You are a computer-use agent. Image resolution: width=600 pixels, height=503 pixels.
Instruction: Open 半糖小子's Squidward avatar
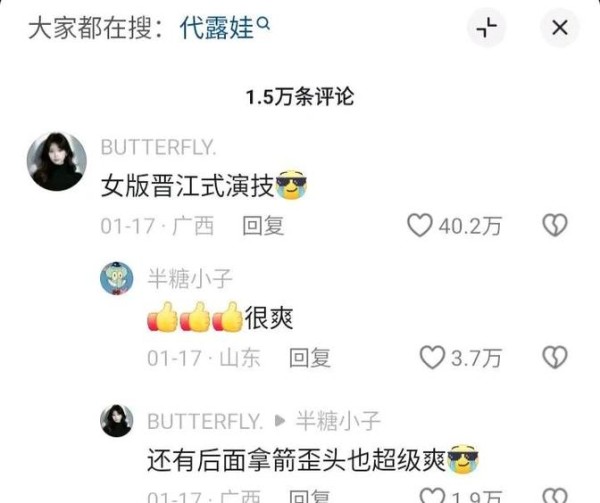click(x=117, y=278)
